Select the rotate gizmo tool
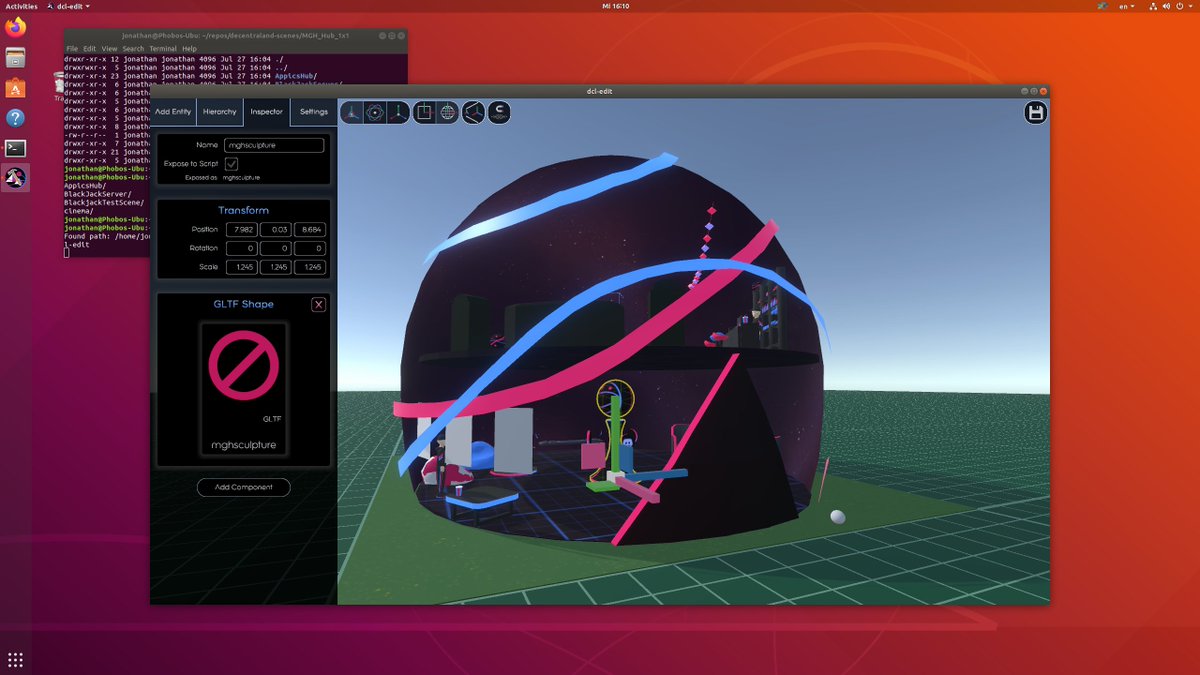Screen dimensions: 1200x675 [x=375, y=113]
